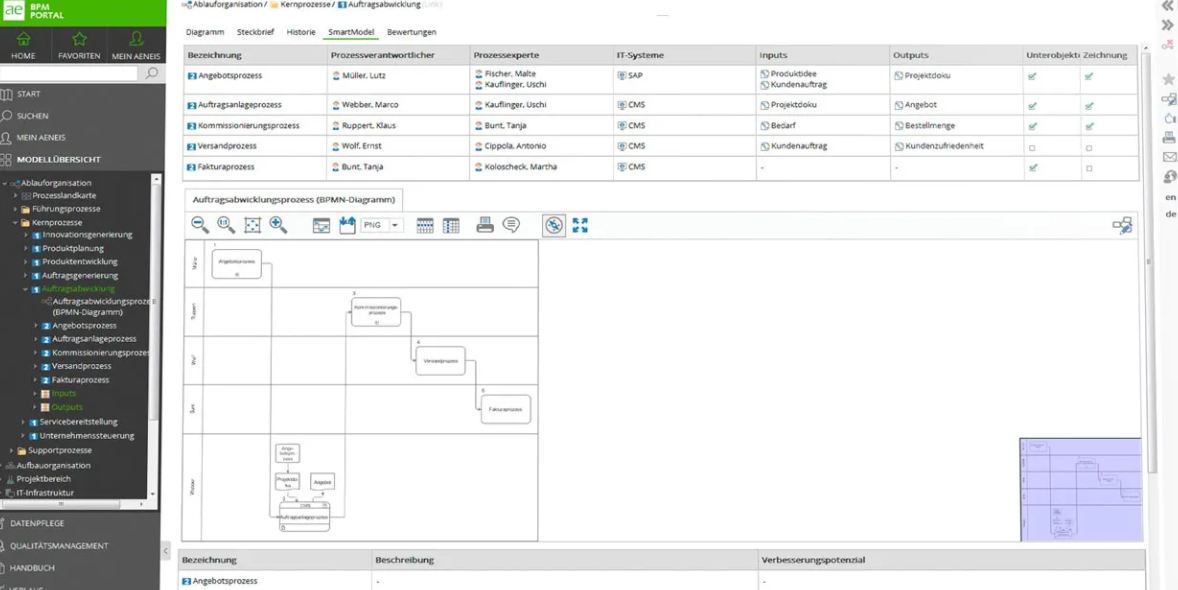Click the key icon in the right sidebar
The image size is (1178, 590).
point(1167,46)
